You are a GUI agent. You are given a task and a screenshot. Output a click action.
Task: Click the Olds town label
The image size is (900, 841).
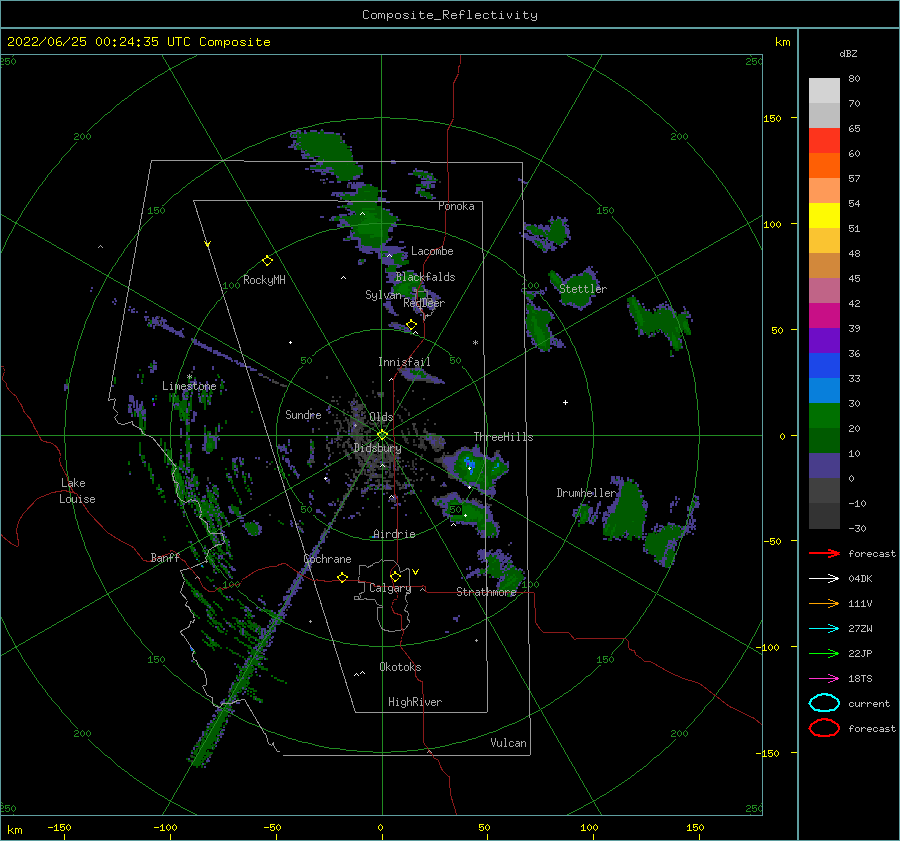coord(381,417)
